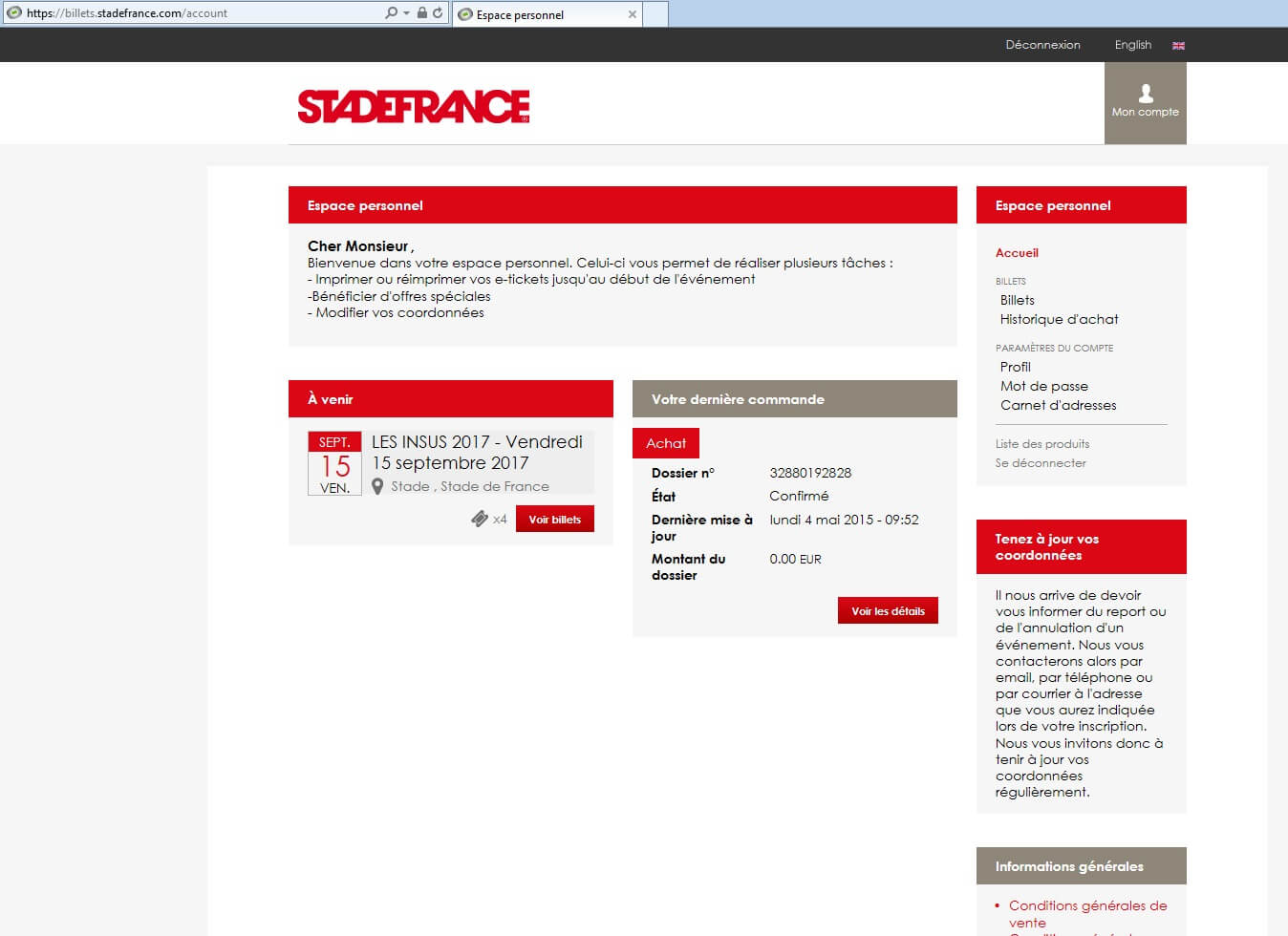Open Historique d'achat
The width and height of the screenshot is (1288, 936).
click(x=1059, y=319)
